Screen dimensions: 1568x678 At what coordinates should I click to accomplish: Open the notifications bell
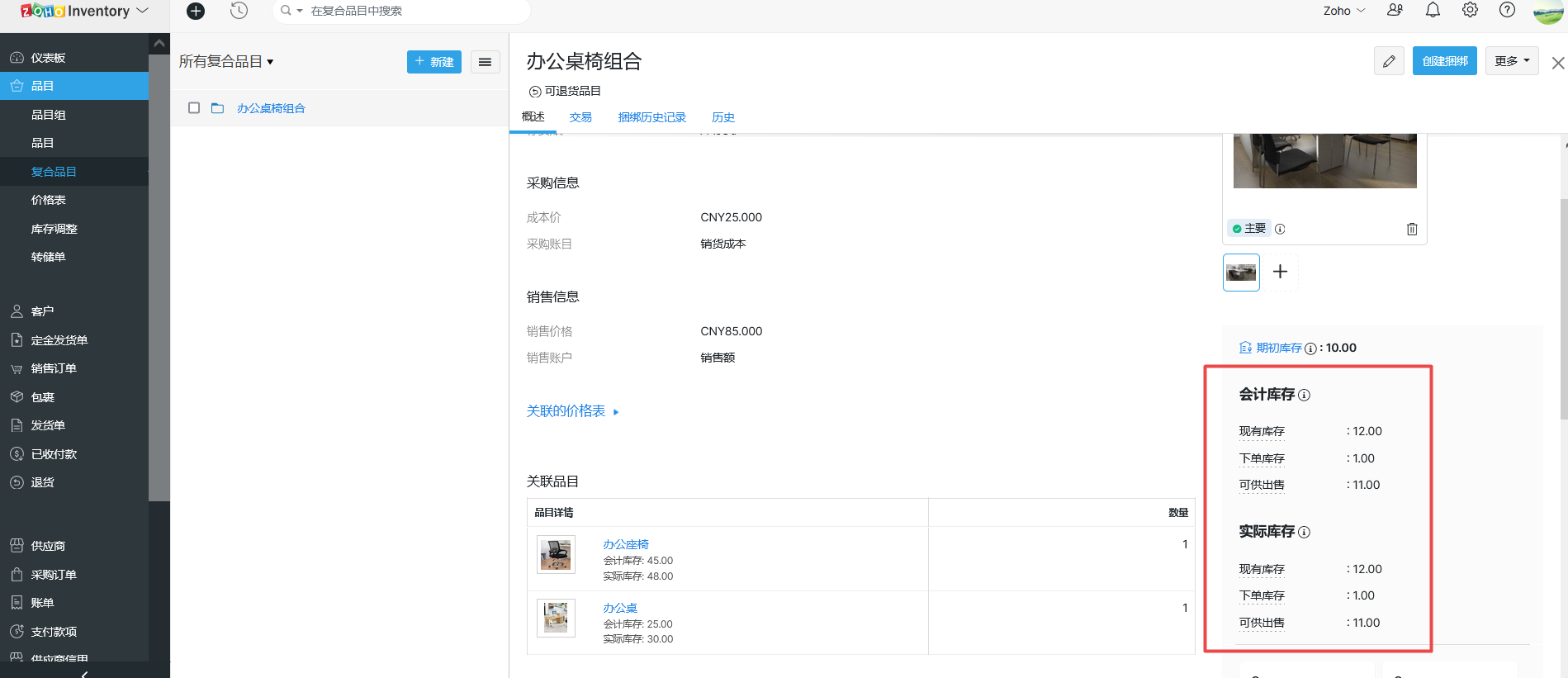[1433, 10]
